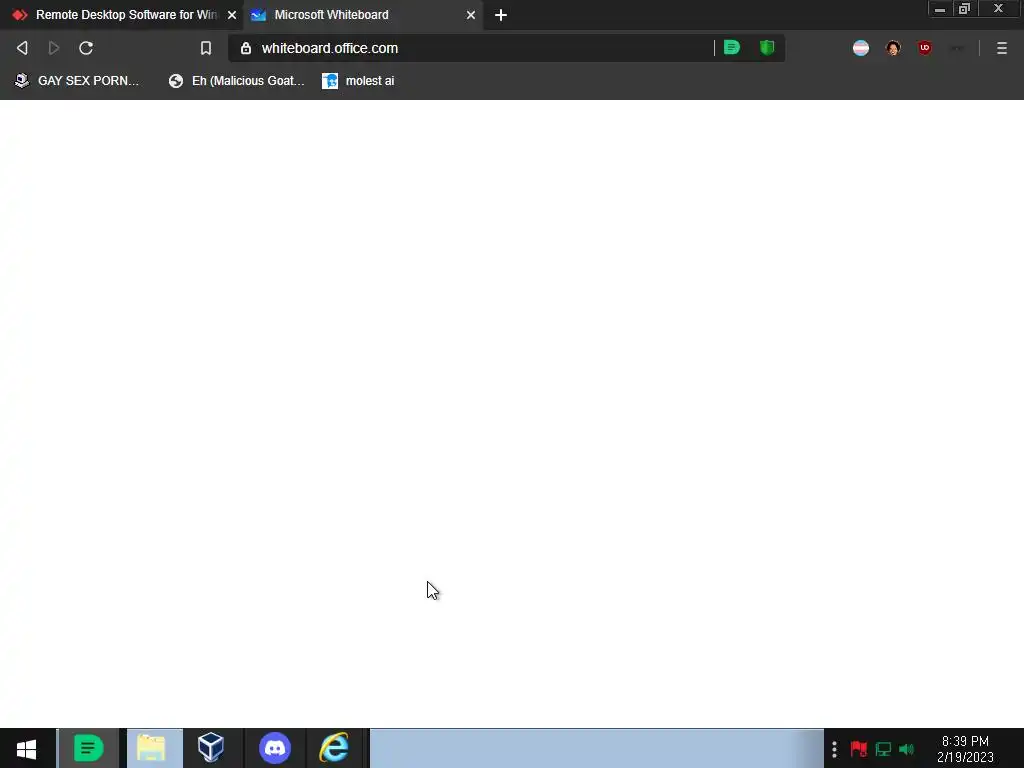Open File Explorer from the taskbar

click(x=152, y=748)
